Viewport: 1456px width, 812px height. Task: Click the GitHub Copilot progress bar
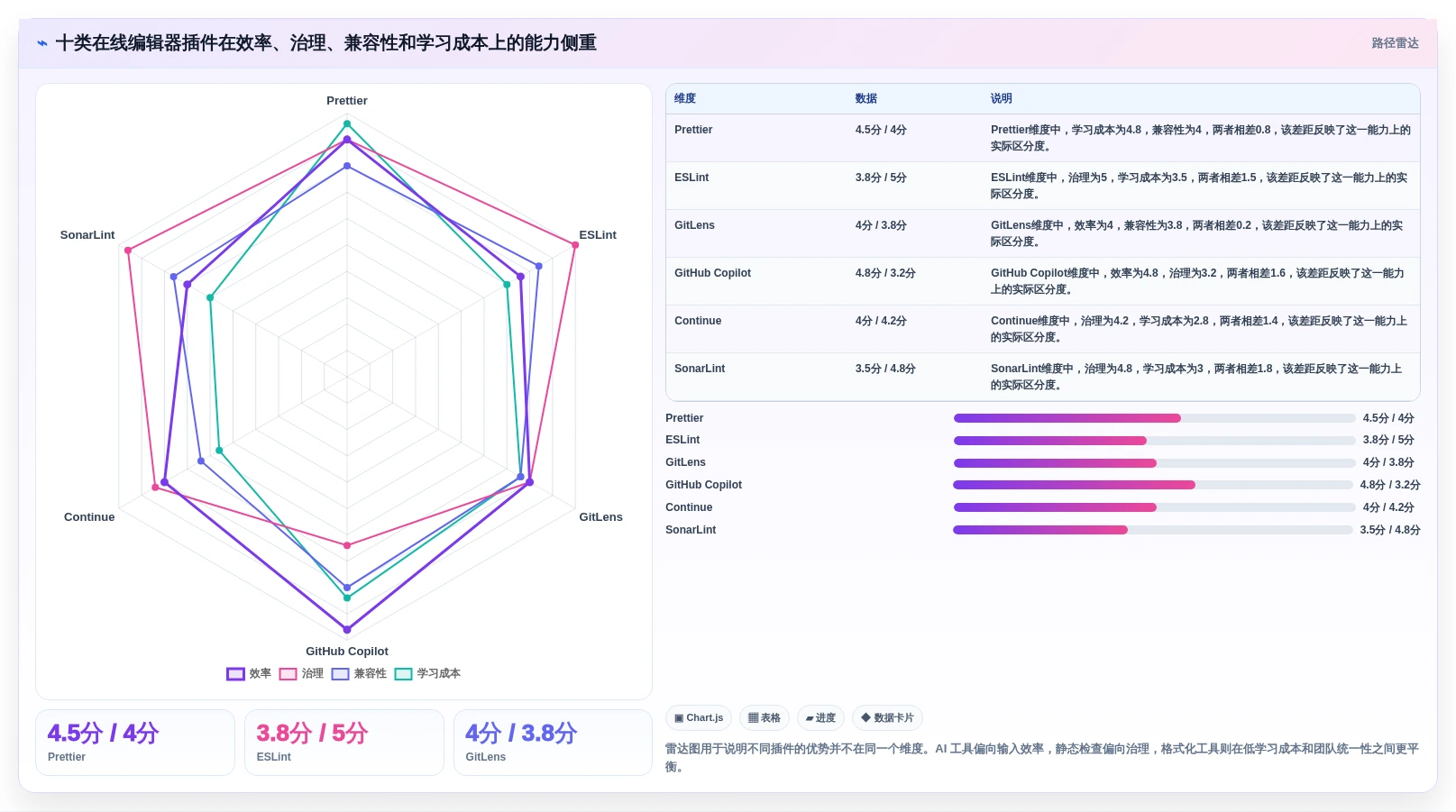point(1153,485)
